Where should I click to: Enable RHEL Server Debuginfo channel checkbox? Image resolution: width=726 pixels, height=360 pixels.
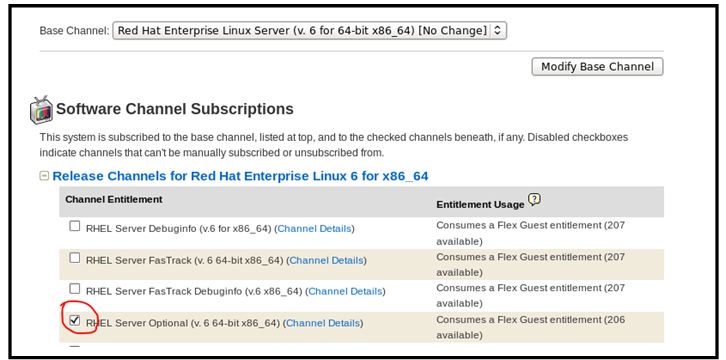pos(75,226)
